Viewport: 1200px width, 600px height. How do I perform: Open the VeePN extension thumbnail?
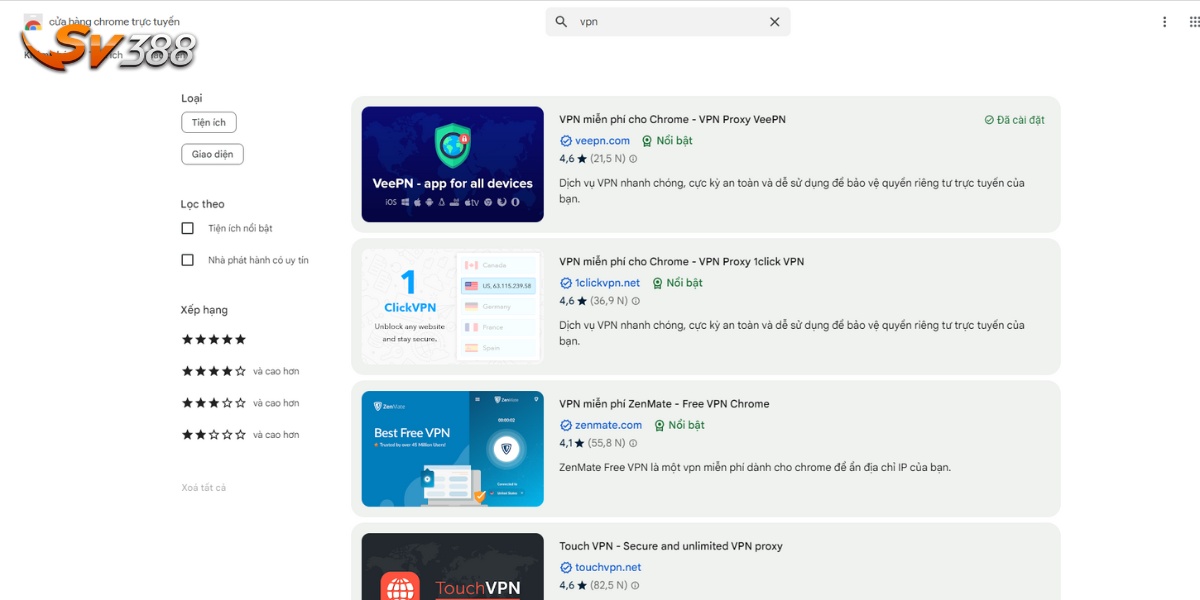click(x=453, y=164)
